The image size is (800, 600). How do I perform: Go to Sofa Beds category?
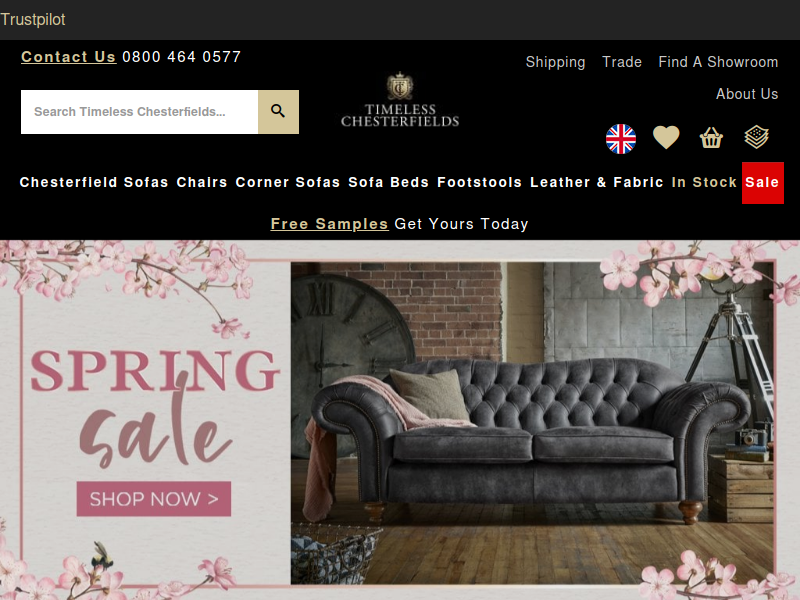coord(388,182)
